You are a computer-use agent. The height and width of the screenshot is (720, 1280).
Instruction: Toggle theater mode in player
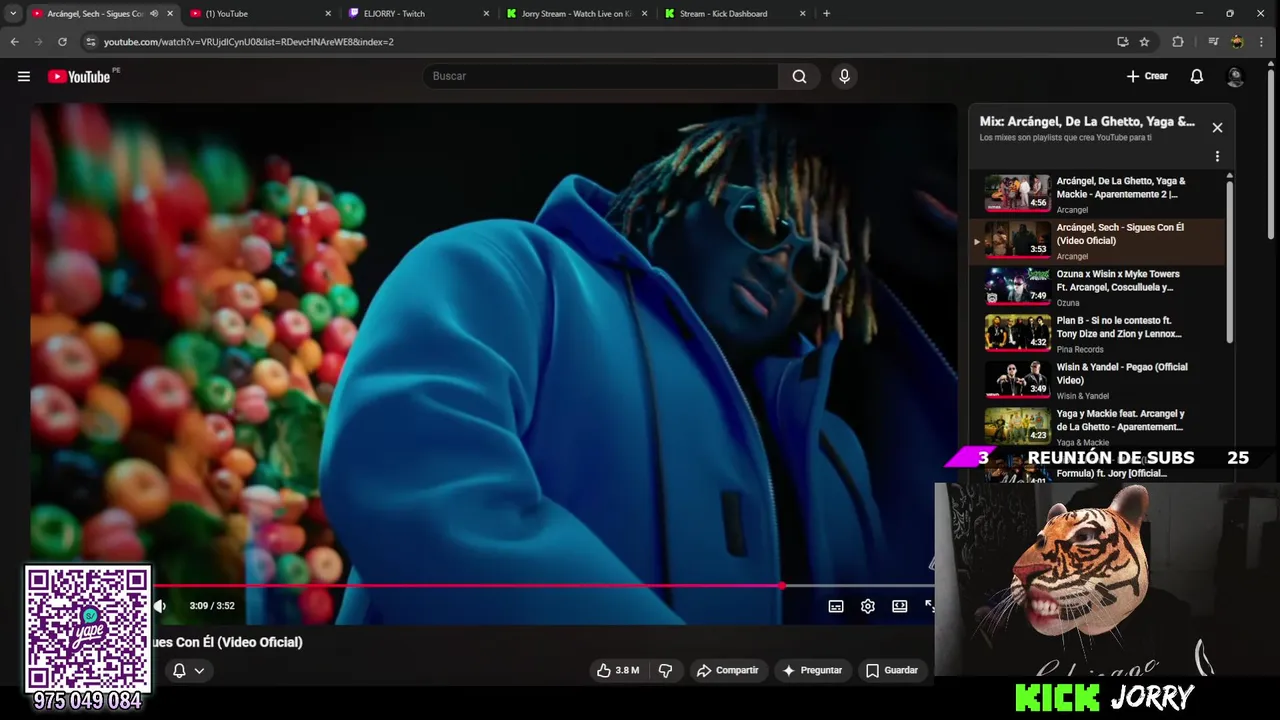(900, 606)
